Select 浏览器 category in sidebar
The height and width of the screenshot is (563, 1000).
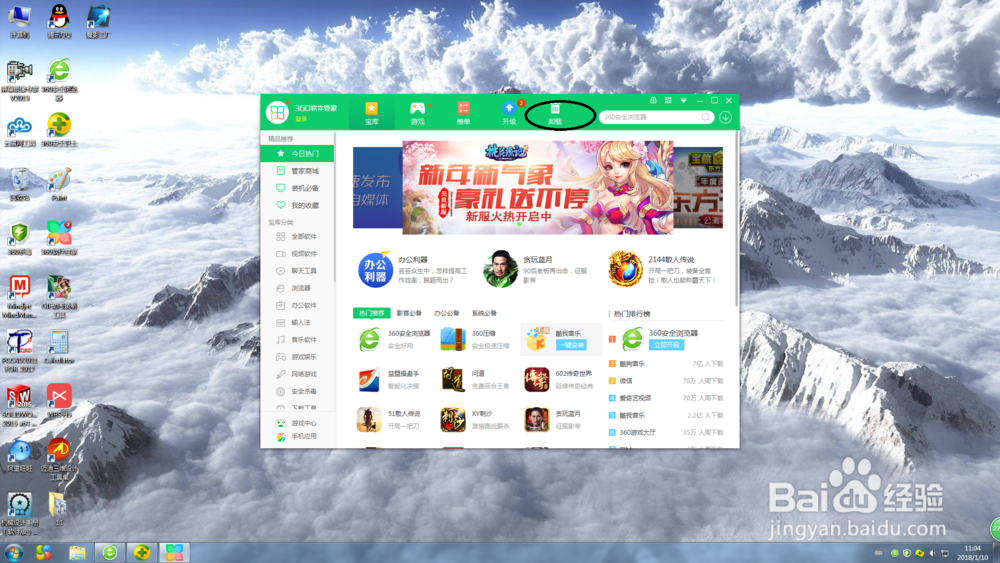(297, 288)
